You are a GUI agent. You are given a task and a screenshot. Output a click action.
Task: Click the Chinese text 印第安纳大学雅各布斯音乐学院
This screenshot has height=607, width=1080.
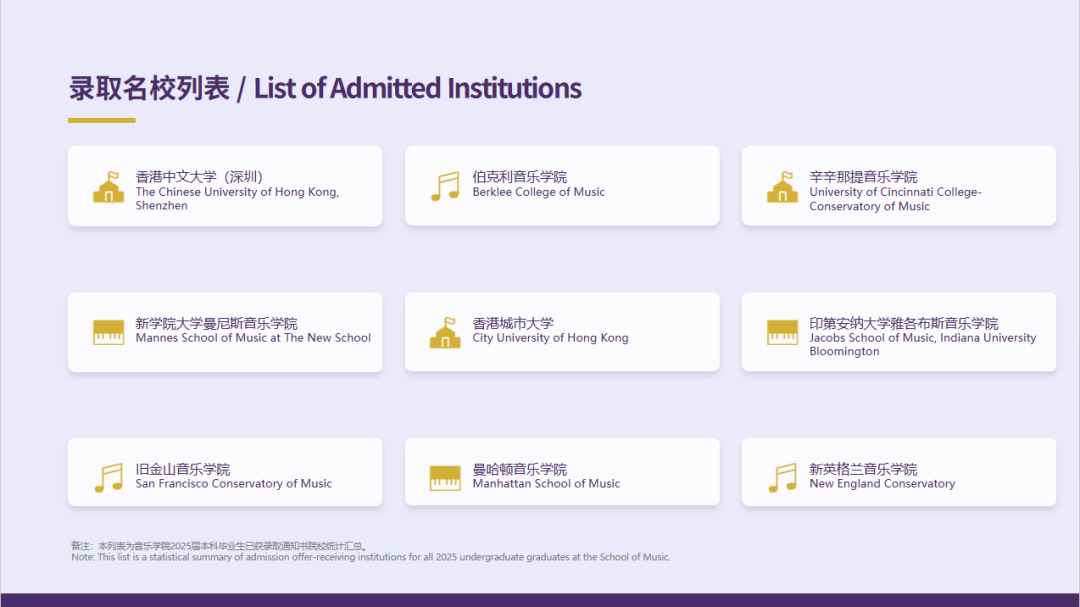(x=904, y=323)
